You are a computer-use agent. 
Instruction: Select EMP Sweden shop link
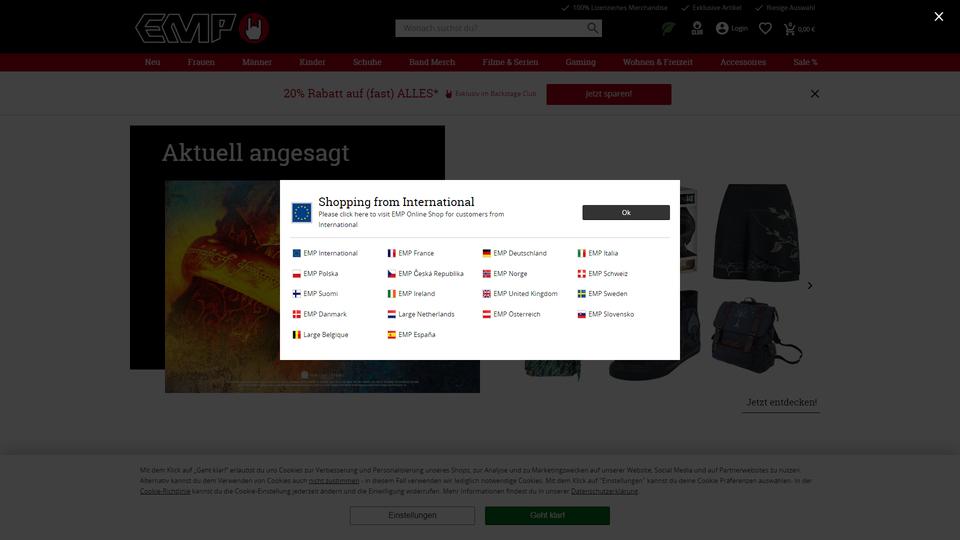[x=602, y=294]
